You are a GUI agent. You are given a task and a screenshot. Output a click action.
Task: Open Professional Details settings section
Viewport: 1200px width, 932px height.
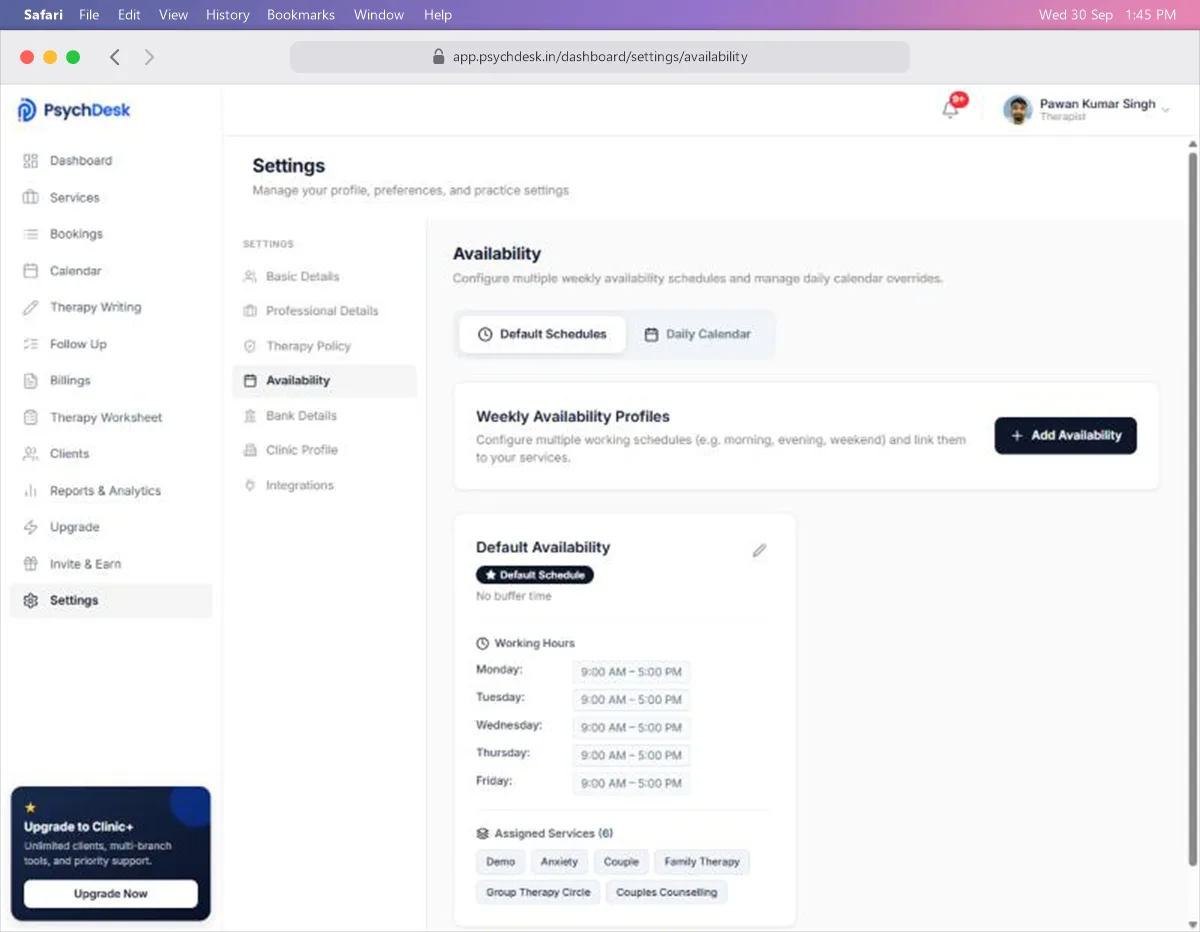coord(325,311)
